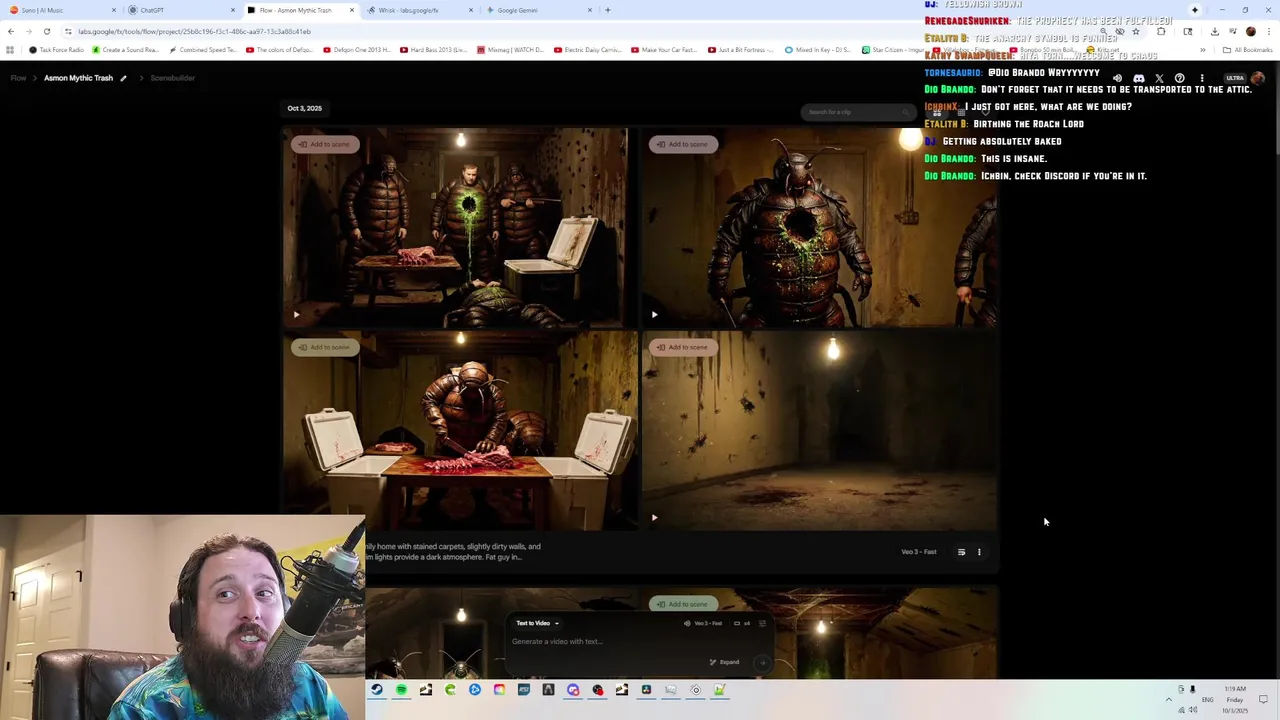Click the Search for a clip field
The height and width of the screenshot is (720, 1280).
[x=857, y=112]
